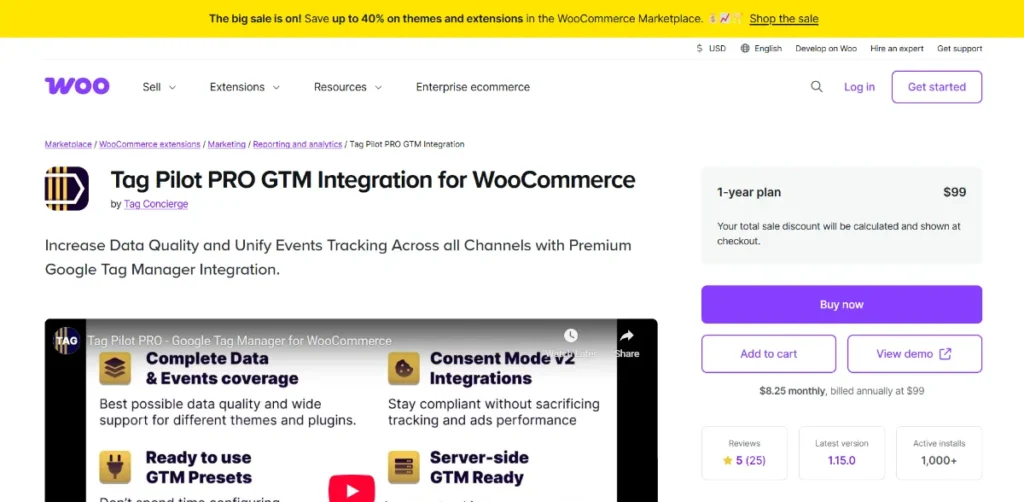Click the product title heading
The image size is (1024, 502).
(373, 180)
